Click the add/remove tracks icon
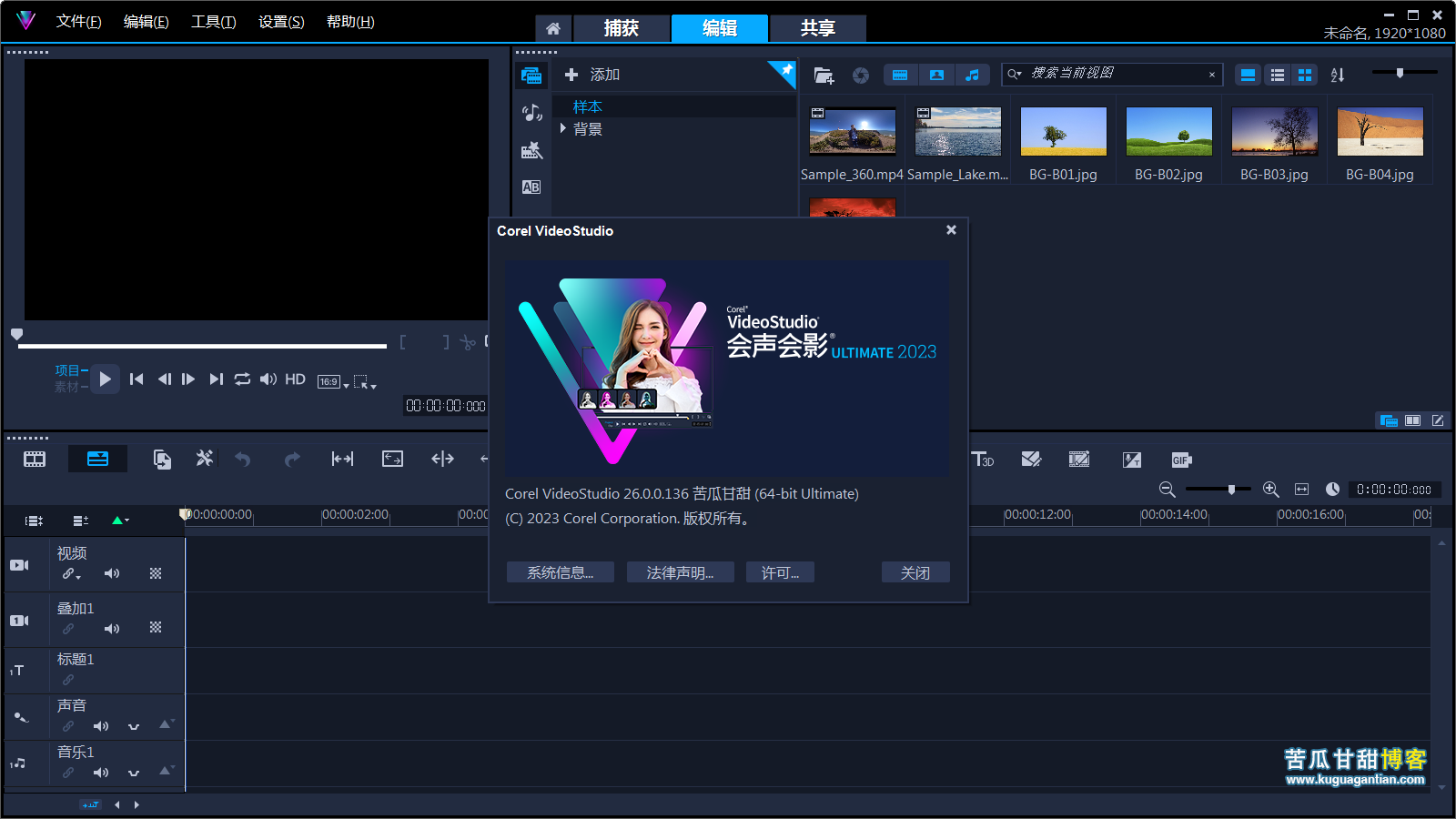This screenshot has width=1456, height=819. 81,521
